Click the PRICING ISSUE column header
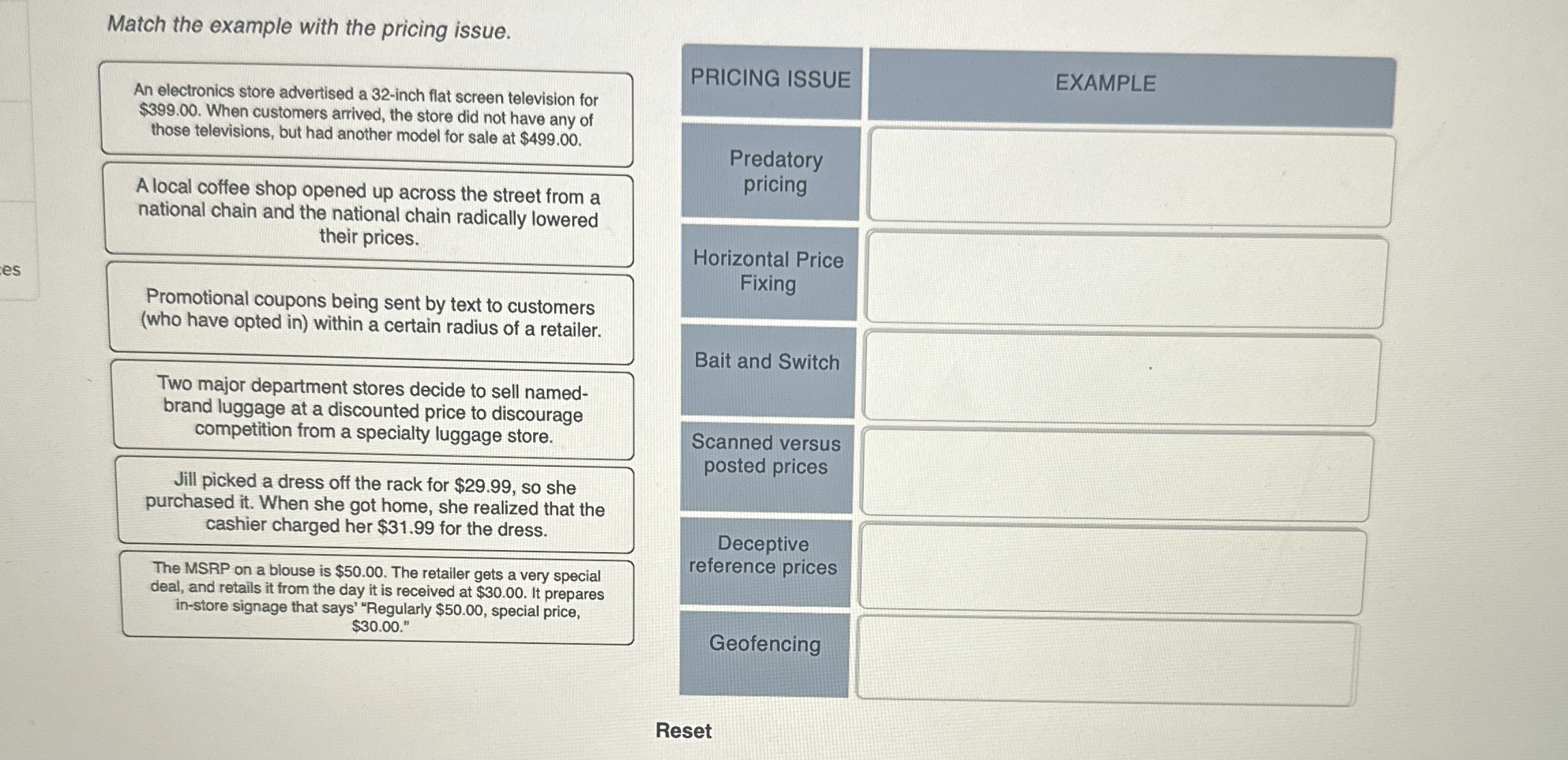 (769, 79)
